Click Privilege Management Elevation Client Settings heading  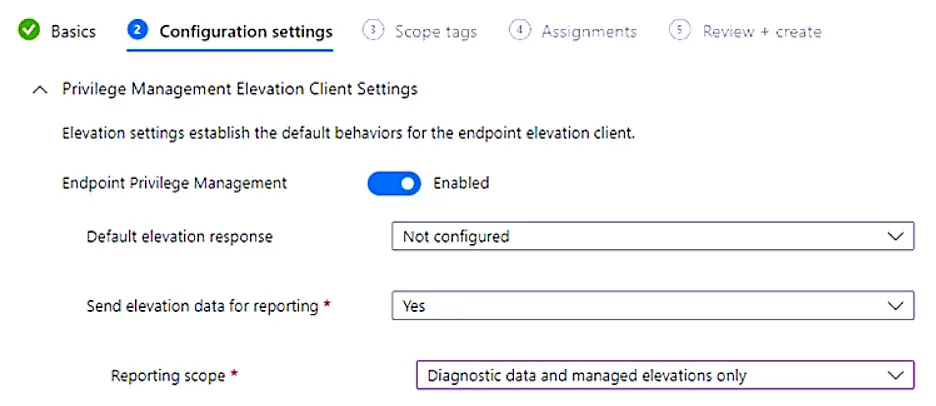(239, 90)
